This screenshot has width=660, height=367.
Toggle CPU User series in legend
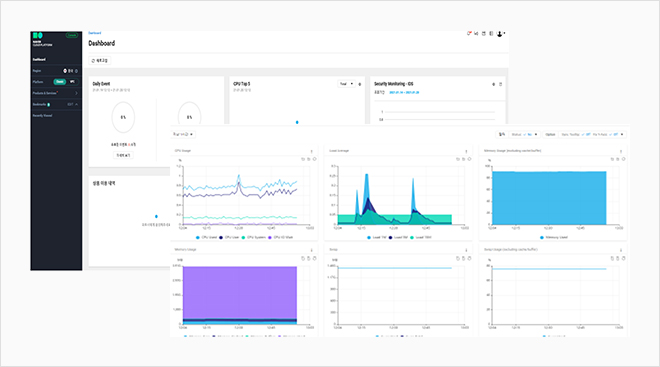click(x=229, y=237)
